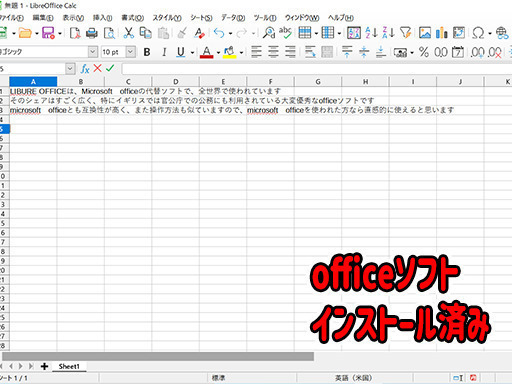Click the Format as Date icon

click(458, 52)
